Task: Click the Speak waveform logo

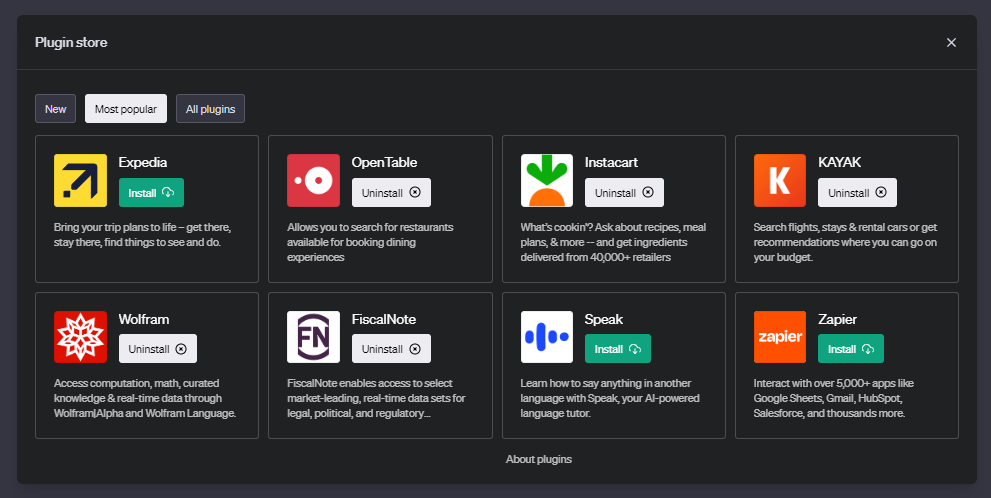Action: point(547,337)
